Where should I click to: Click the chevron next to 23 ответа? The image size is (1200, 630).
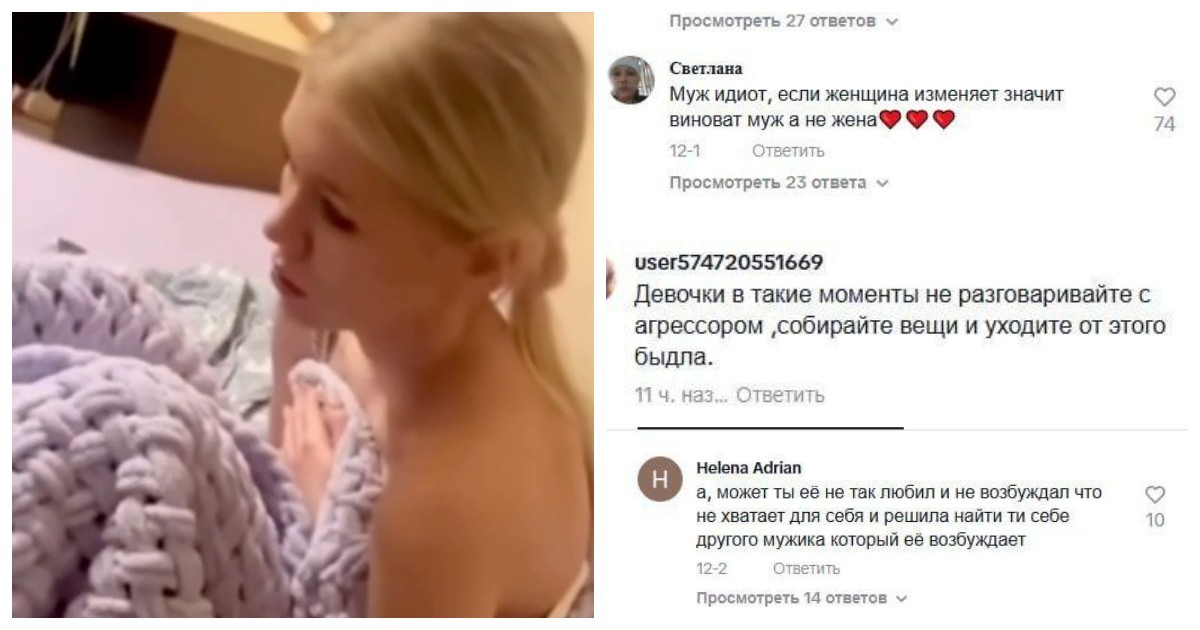[x=882, y=184]
